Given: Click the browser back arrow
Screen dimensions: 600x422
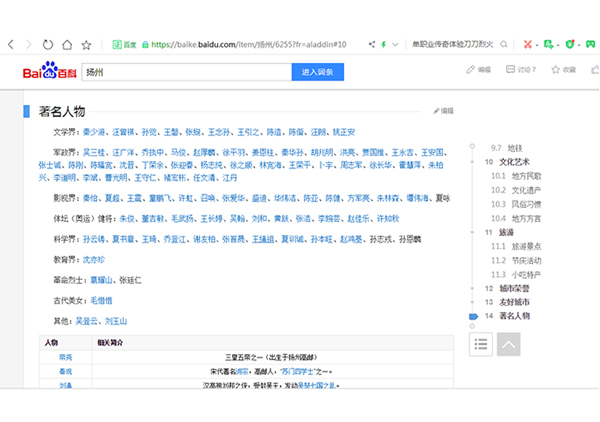Looking at the screenshot, I should (x=10, y=45).
